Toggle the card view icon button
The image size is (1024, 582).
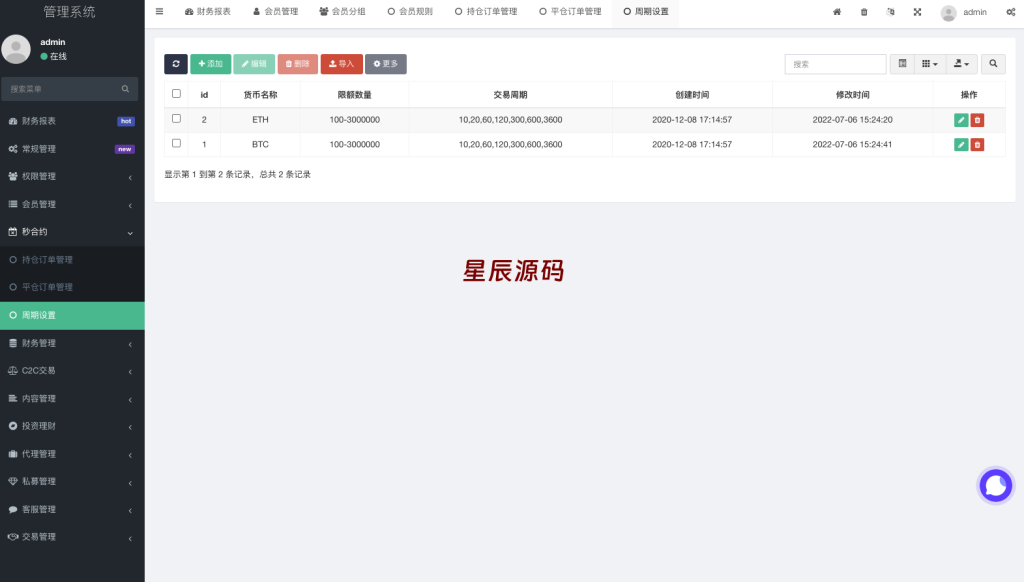[903, 64]
